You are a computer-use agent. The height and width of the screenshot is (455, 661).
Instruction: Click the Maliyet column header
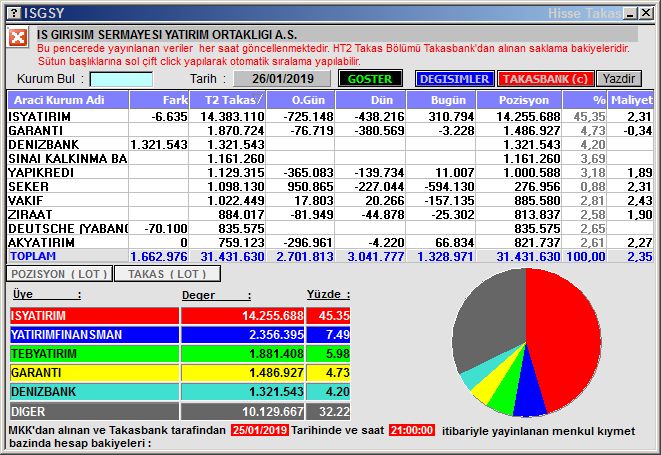click(x=631, y=100)
